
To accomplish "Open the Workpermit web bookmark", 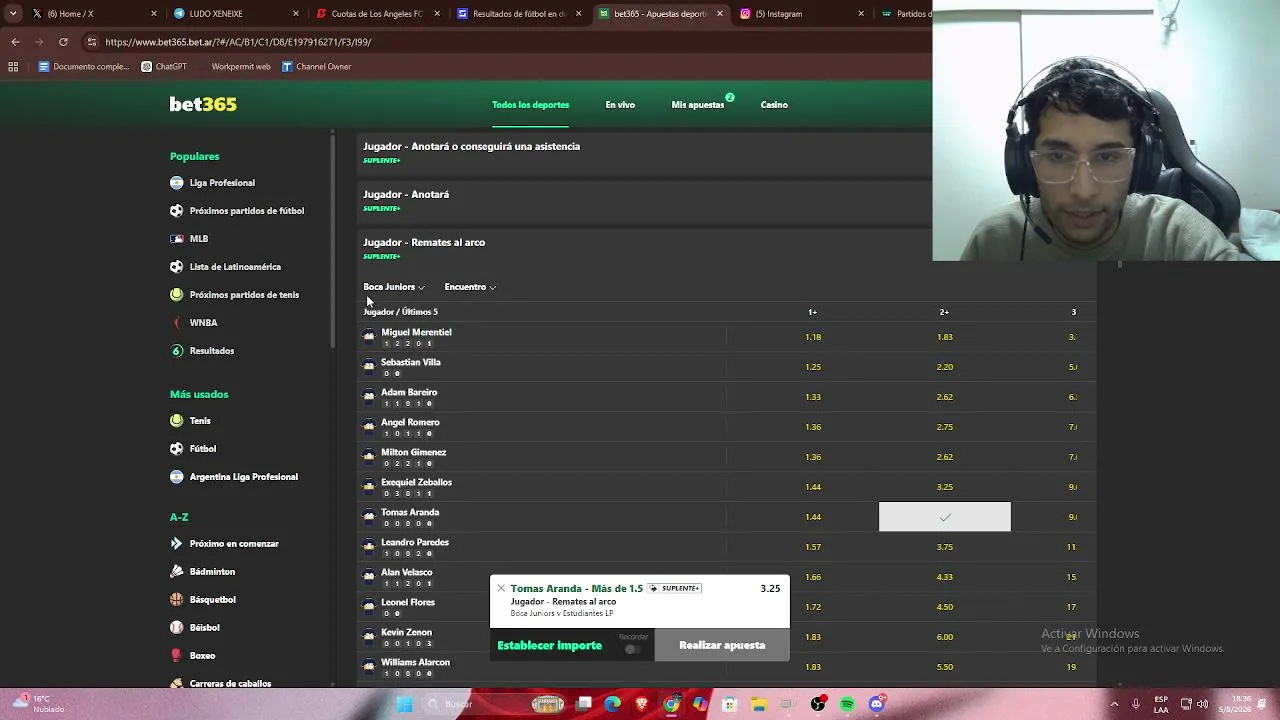I will 241,67.
